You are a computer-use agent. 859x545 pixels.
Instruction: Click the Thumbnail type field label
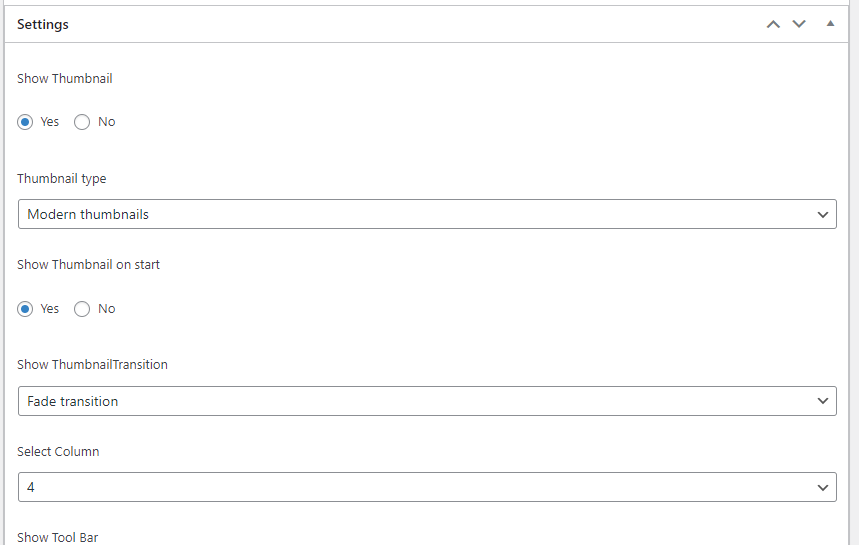[x=62, y=179]
